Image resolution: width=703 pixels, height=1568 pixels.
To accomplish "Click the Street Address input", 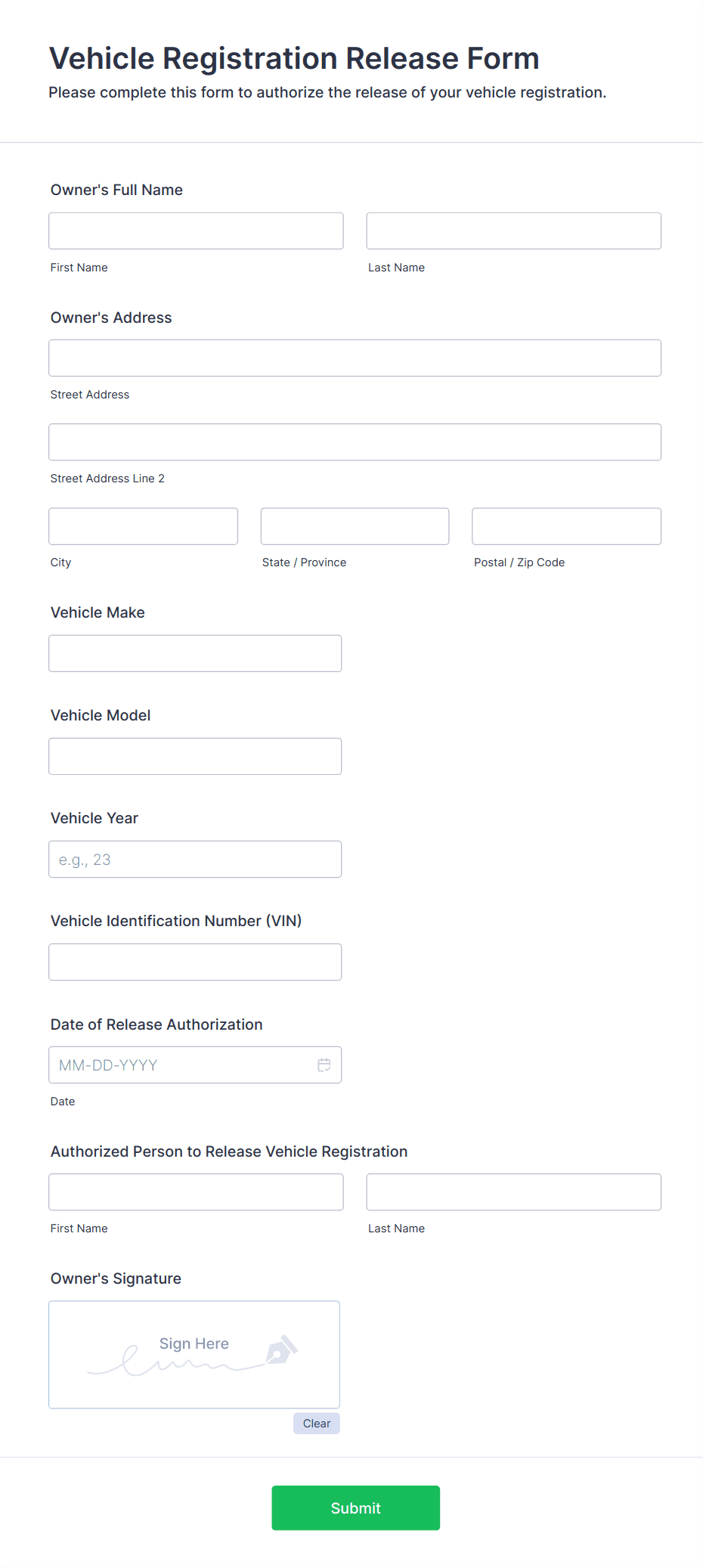I will [x=355, y=358].
